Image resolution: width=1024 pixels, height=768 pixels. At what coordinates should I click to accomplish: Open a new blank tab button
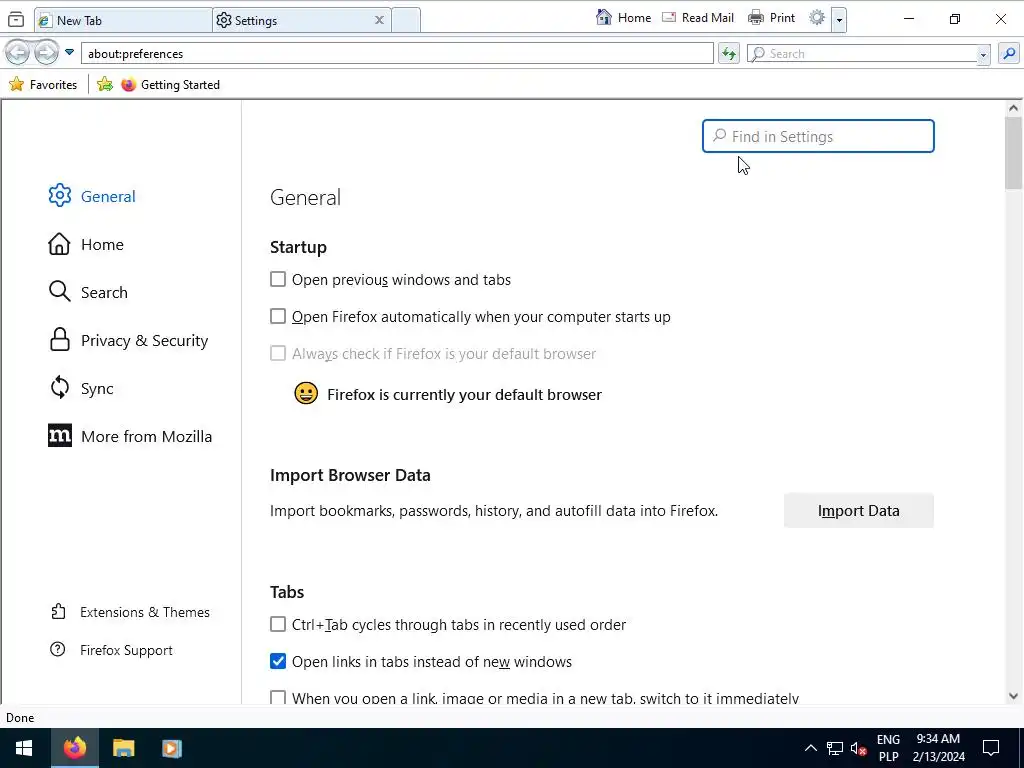pos(406,20)
